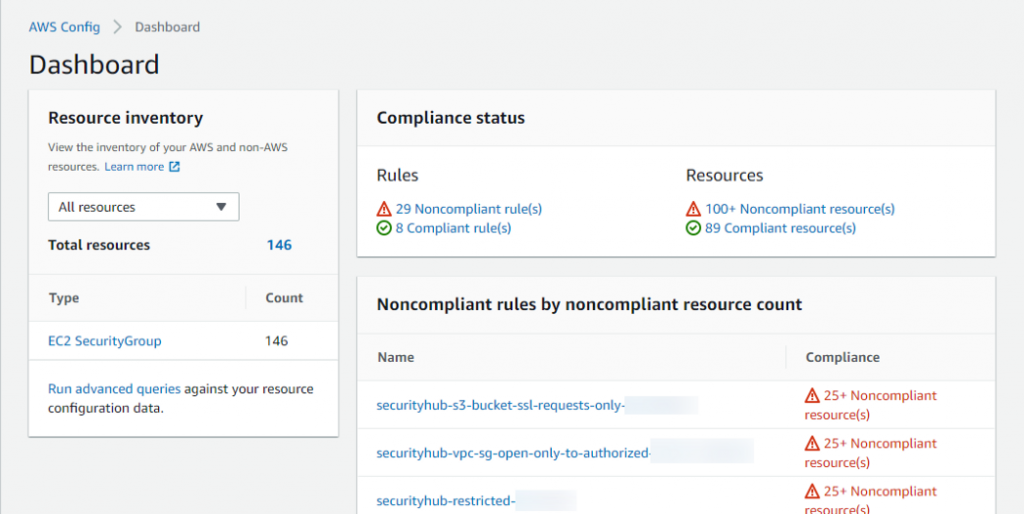The image size is (1024, 514).
Task: Open the Learn more link
Action: [134, 167]
